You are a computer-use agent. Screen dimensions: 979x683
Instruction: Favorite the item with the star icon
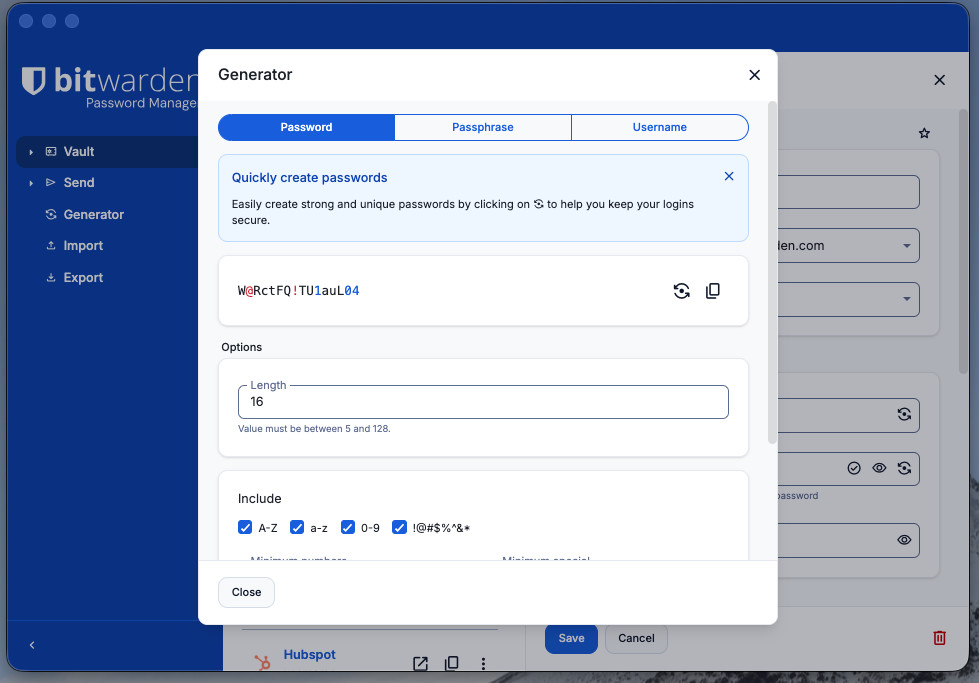point(924,133)
